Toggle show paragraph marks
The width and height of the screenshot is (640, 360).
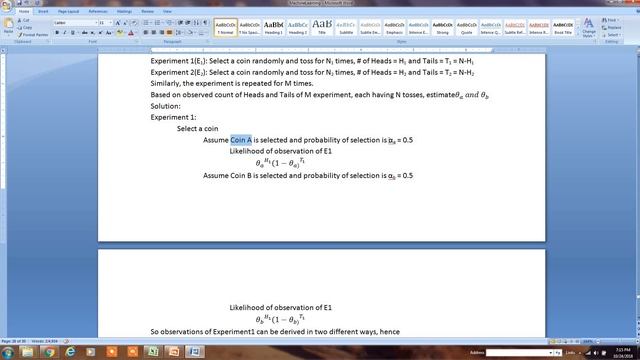(205, 23)
